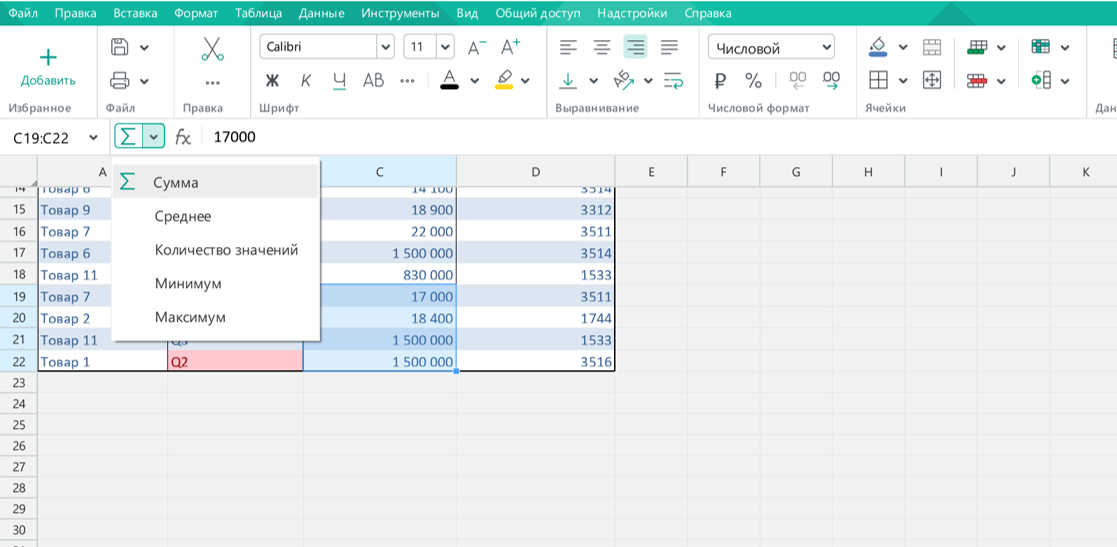Decrease font size with A− icon

477,48
